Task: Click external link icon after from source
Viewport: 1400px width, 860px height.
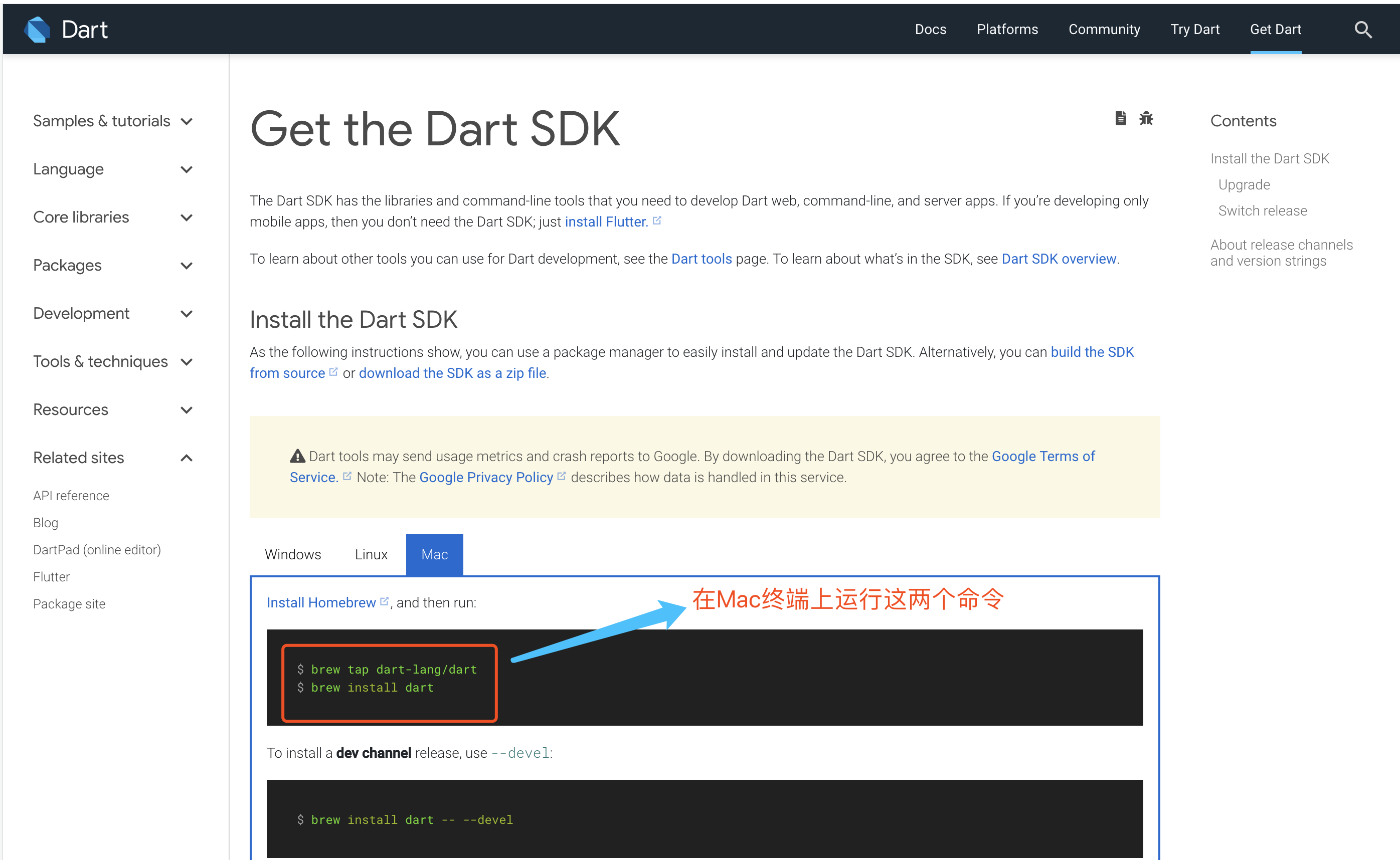Action: [333, 372]
